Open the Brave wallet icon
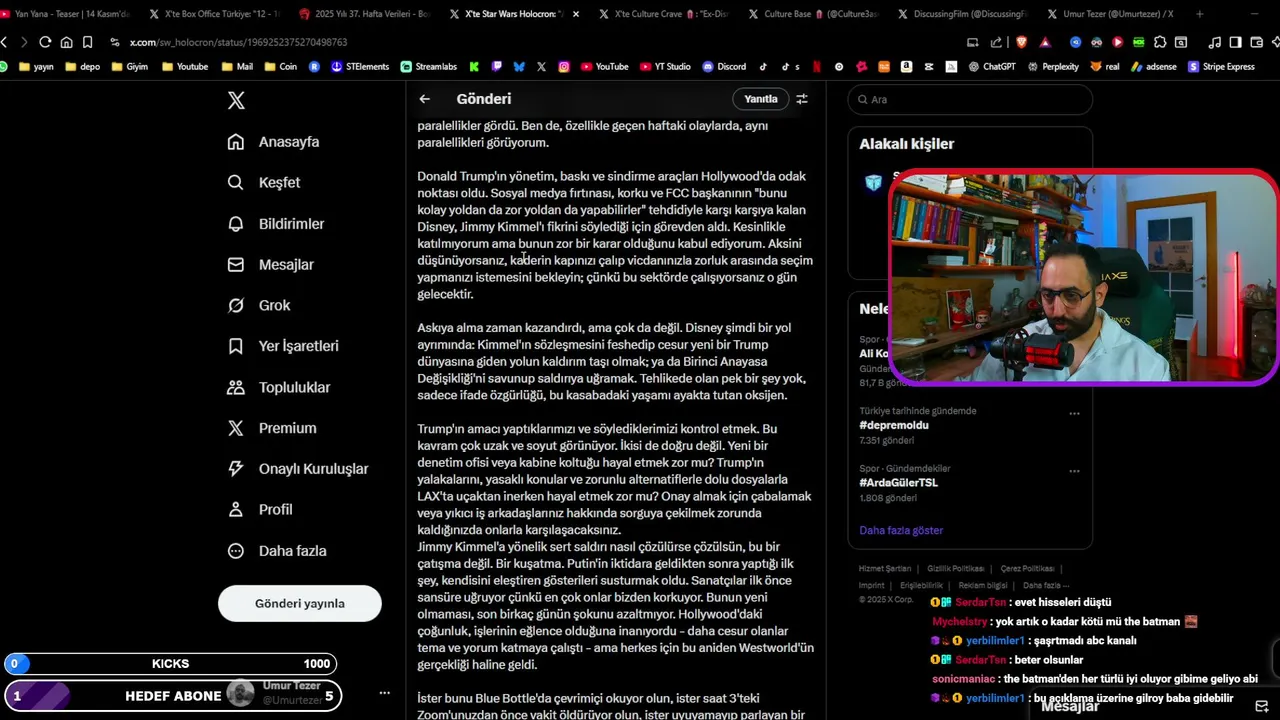 point(1257,42)
